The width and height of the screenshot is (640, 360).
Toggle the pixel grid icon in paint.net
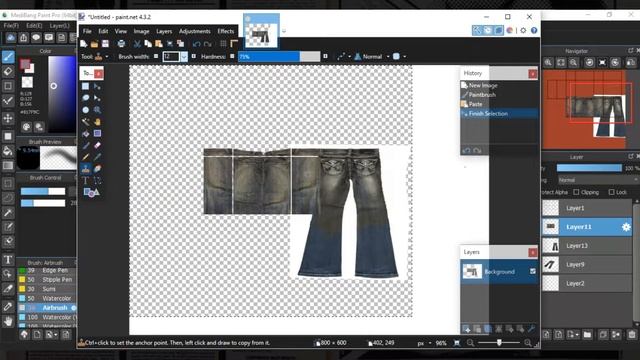[223, 44]
